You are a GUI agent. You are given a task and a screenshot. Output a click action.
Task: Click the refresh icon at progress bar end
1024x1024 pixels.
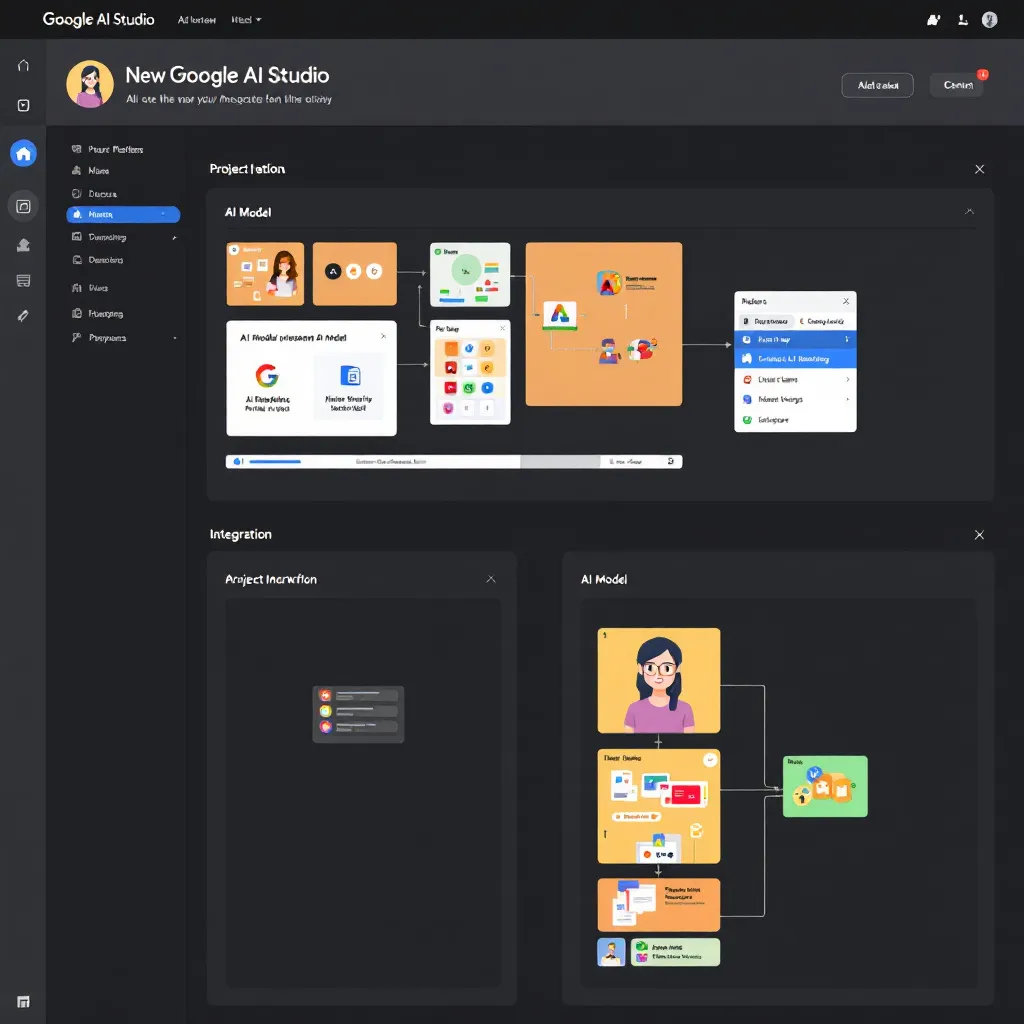click(671, 461)
